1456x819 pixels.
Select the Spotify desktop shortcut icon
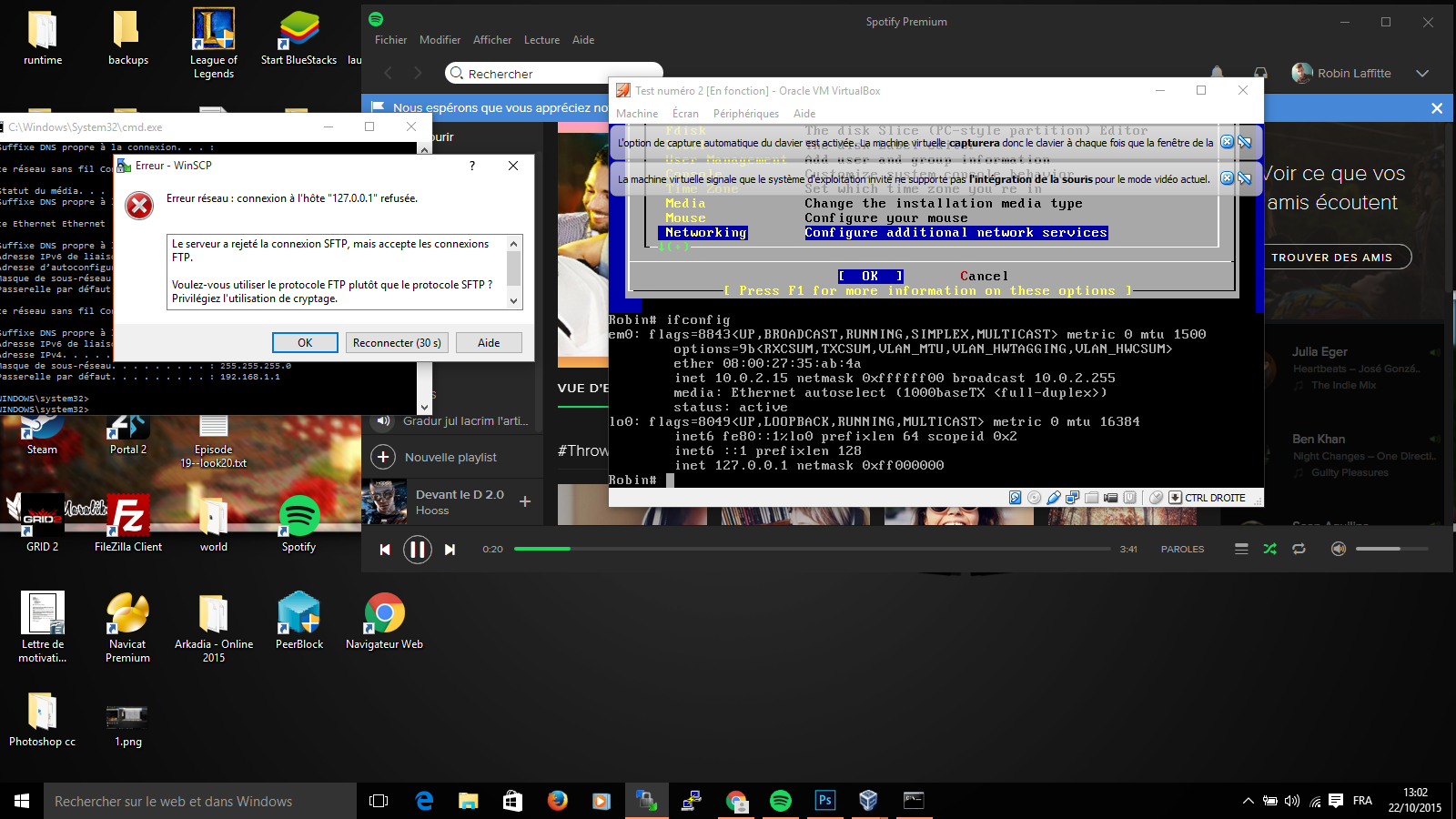point(298,523)
